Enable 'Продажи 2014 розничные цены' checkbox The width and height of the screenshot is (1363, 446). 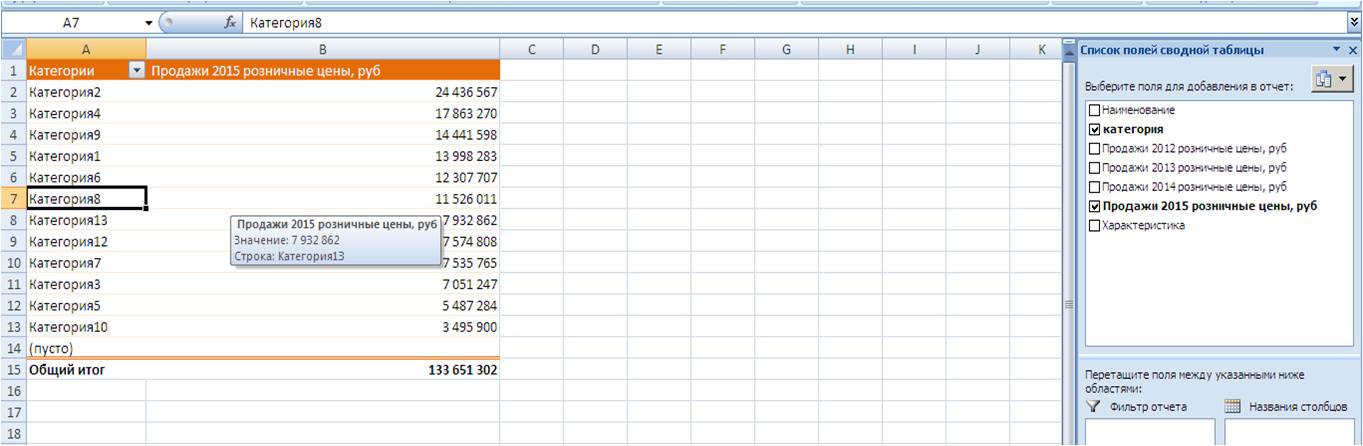(1094, 187)
